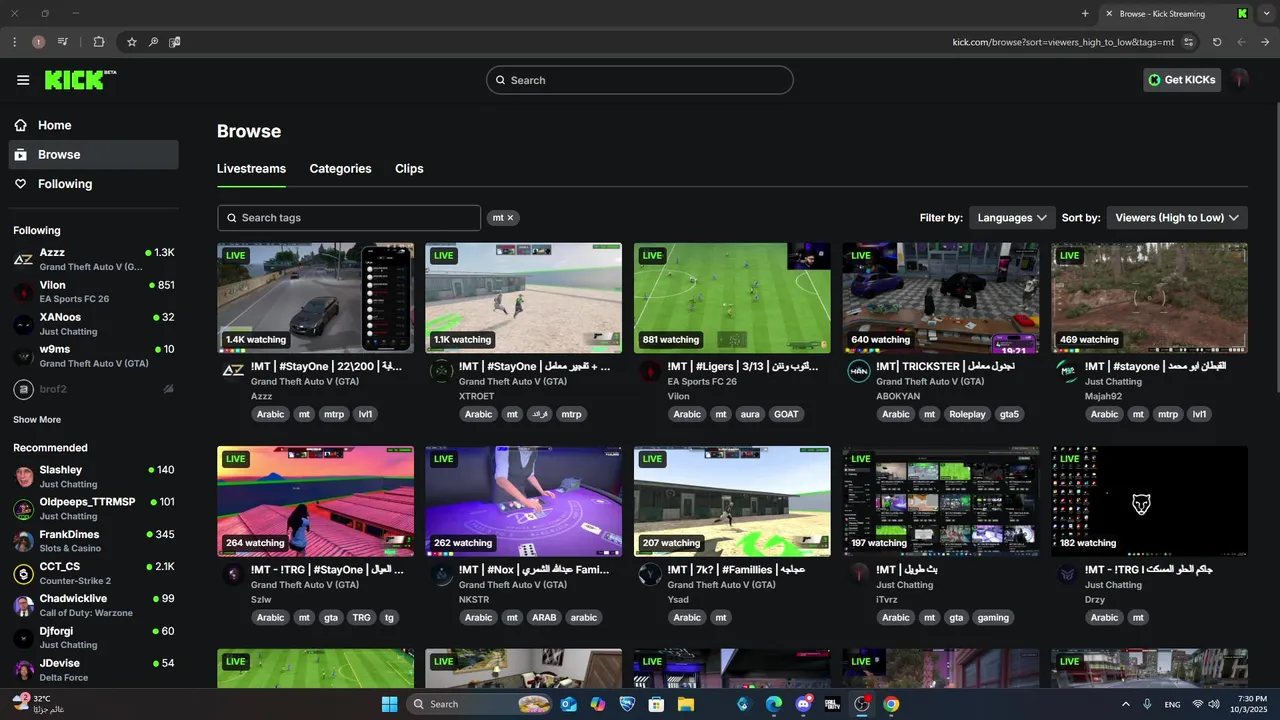Open XANoos avatar in Following list
Image resolution: width=1280 pixels, height=720 pixels.
(23, 324)
